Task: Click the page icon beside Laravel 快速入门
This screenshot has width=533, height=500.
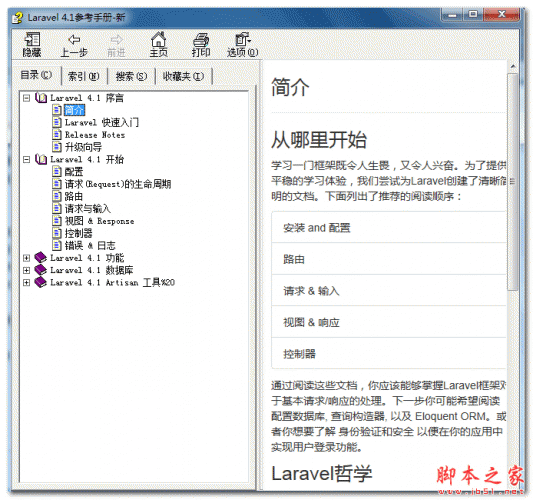Action: click(57, 122)
